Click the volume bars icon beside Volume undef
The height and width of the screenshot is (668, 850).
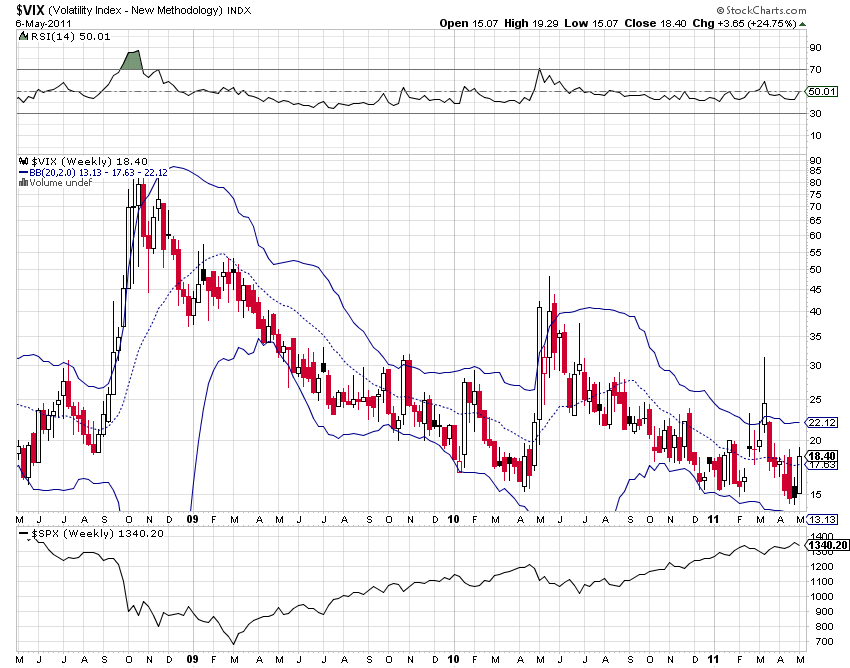point(24,183)
